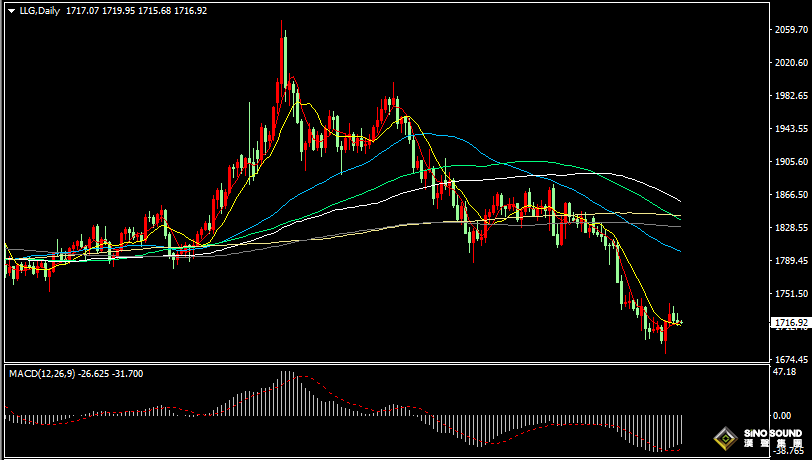
Task: Click the OHLC values 1717.07 1719.95 1715.68 1716.92
Action: (137, 11)
